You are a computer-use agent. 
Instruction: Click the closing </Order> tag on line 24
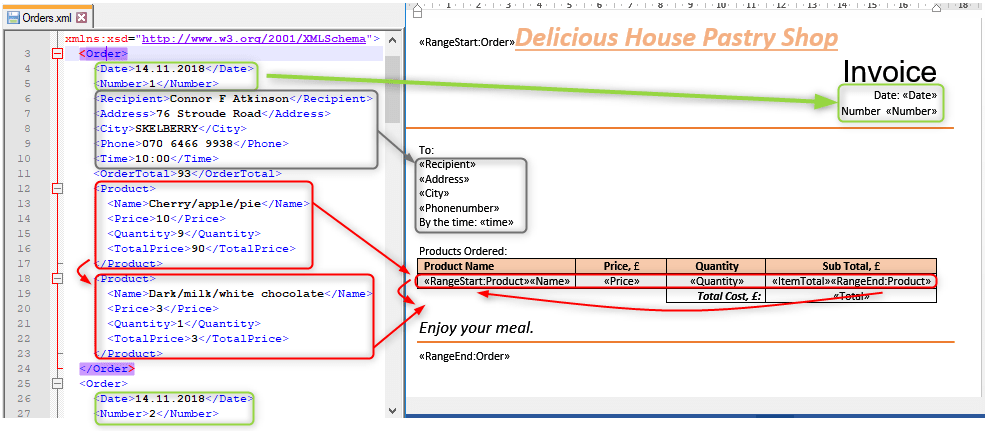click(x=107, y=369)
